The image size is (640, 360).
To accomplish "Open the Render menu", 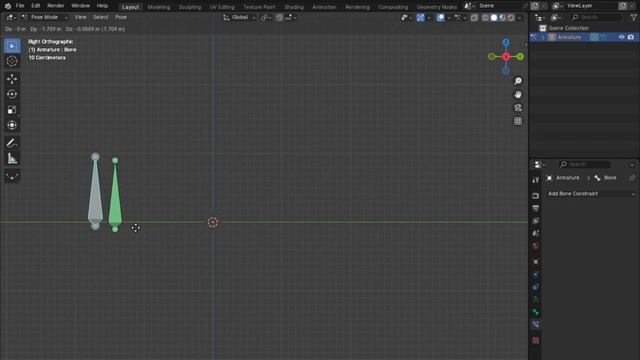I will (56, 6).
